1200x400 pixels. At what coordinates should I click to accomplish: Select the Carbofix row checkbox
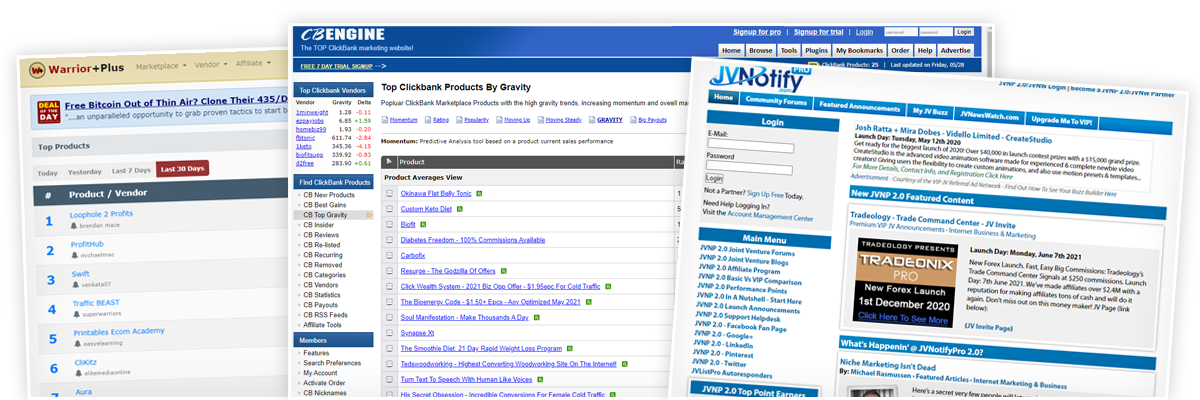coord(389,256)
